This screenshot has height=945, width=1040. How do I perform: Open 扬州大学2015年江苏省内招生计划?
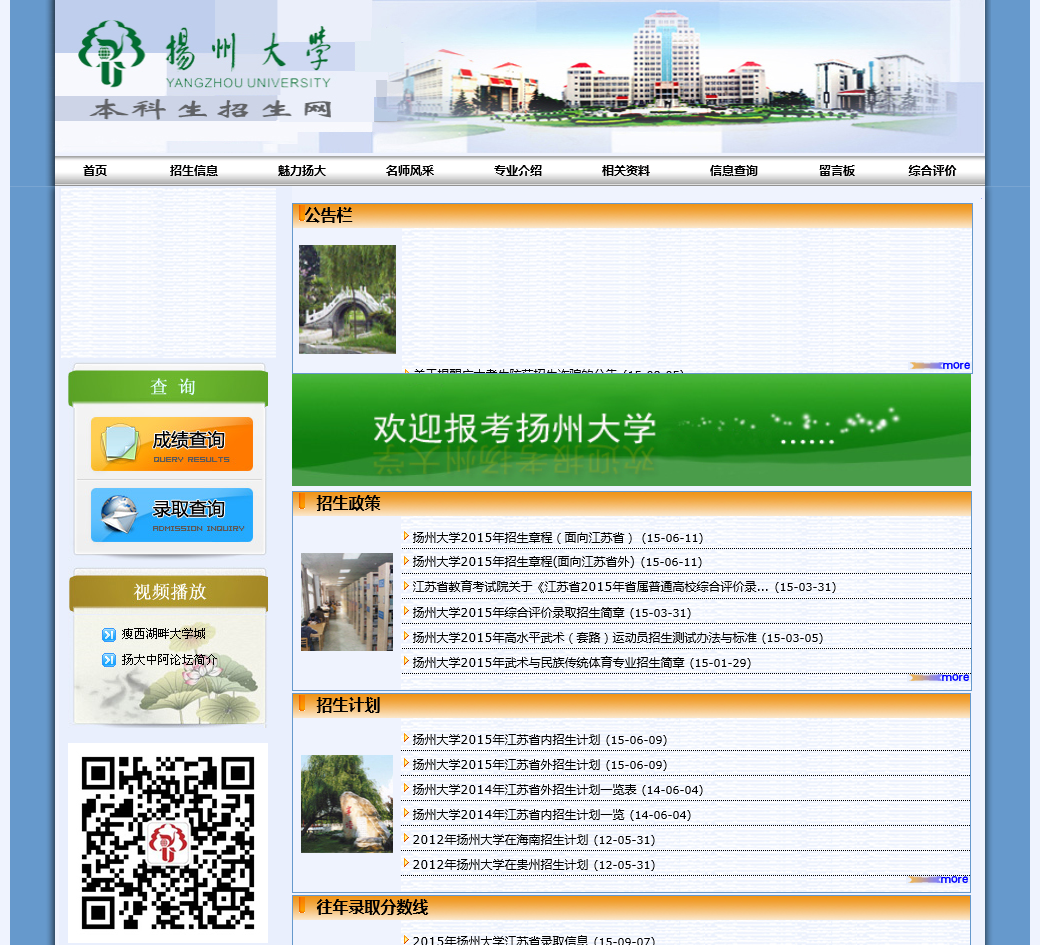tap(540, 740)
